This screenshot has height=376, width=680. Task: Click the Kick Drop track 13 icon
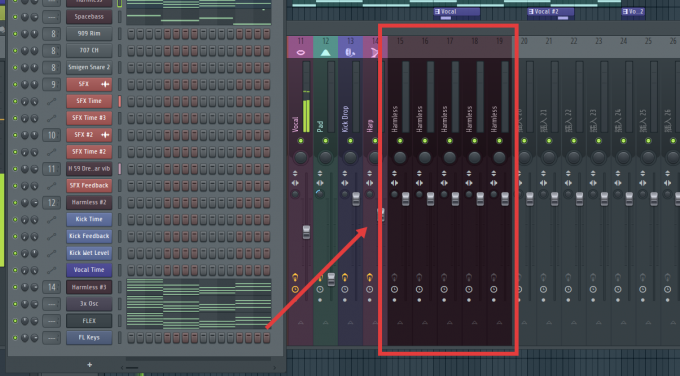(x=350, y=52)
